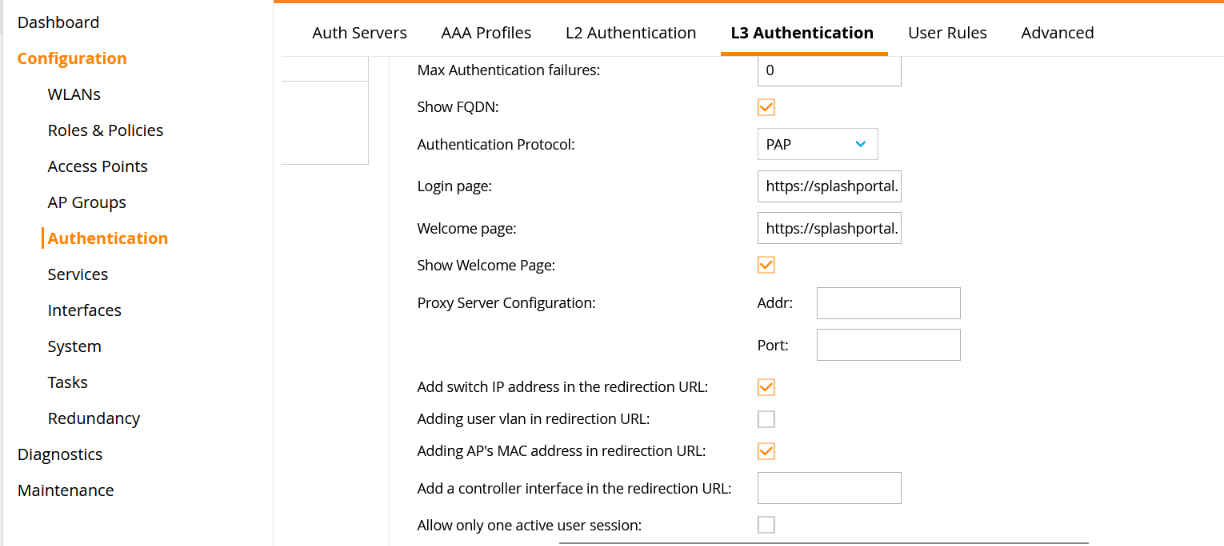Enable Adding user vlan in redirection URL
The image size is (1224, 546).
point(766,419)
